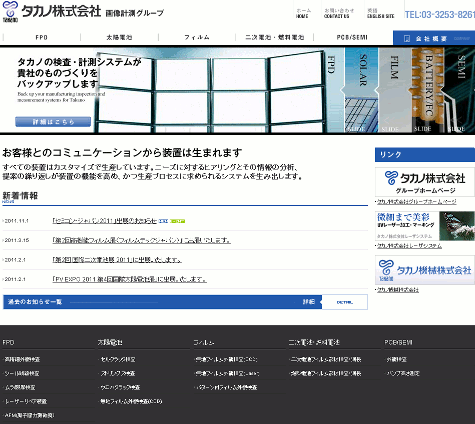Click the 詳細はこちら banner button

(53, 122)
